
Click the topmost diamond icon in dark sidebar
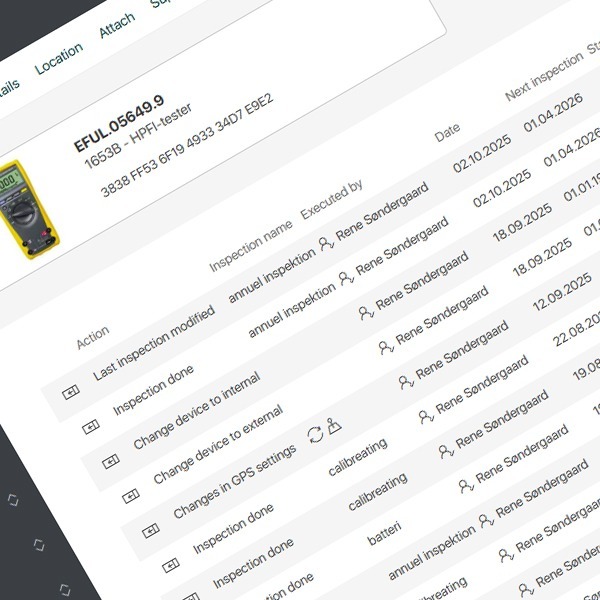point(13,497)
